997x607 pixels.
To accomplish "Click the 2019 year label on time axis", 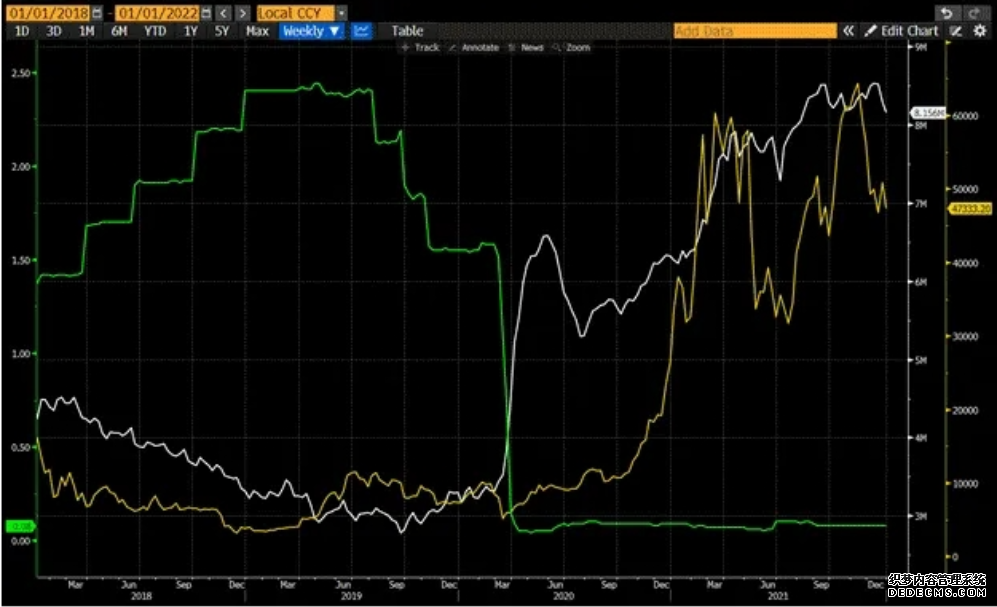I will click(x=351, y=596).
